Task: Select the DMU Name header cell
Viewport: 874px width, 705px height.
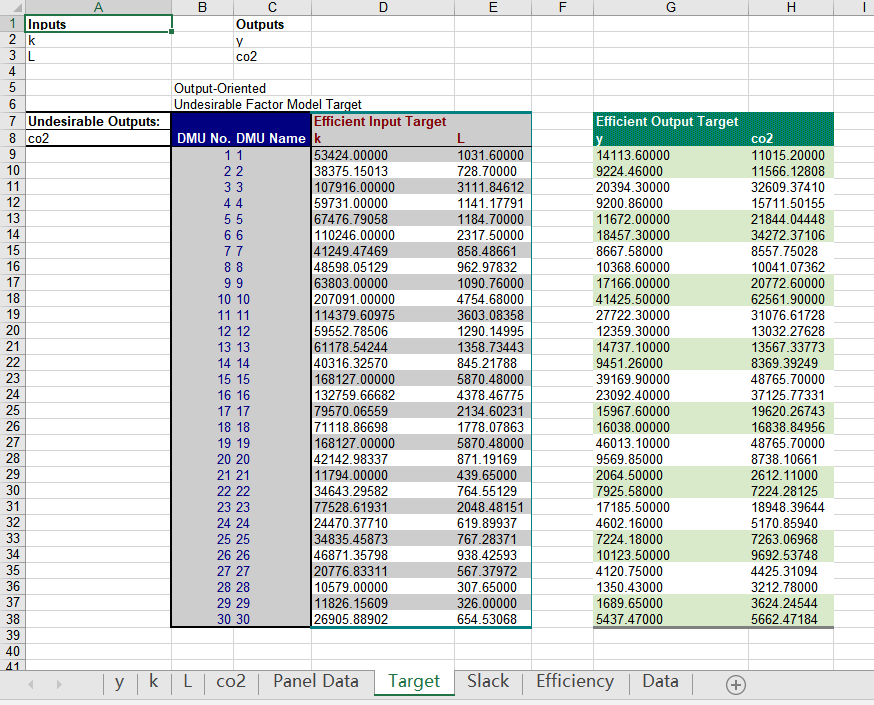Action: [271, 138]
